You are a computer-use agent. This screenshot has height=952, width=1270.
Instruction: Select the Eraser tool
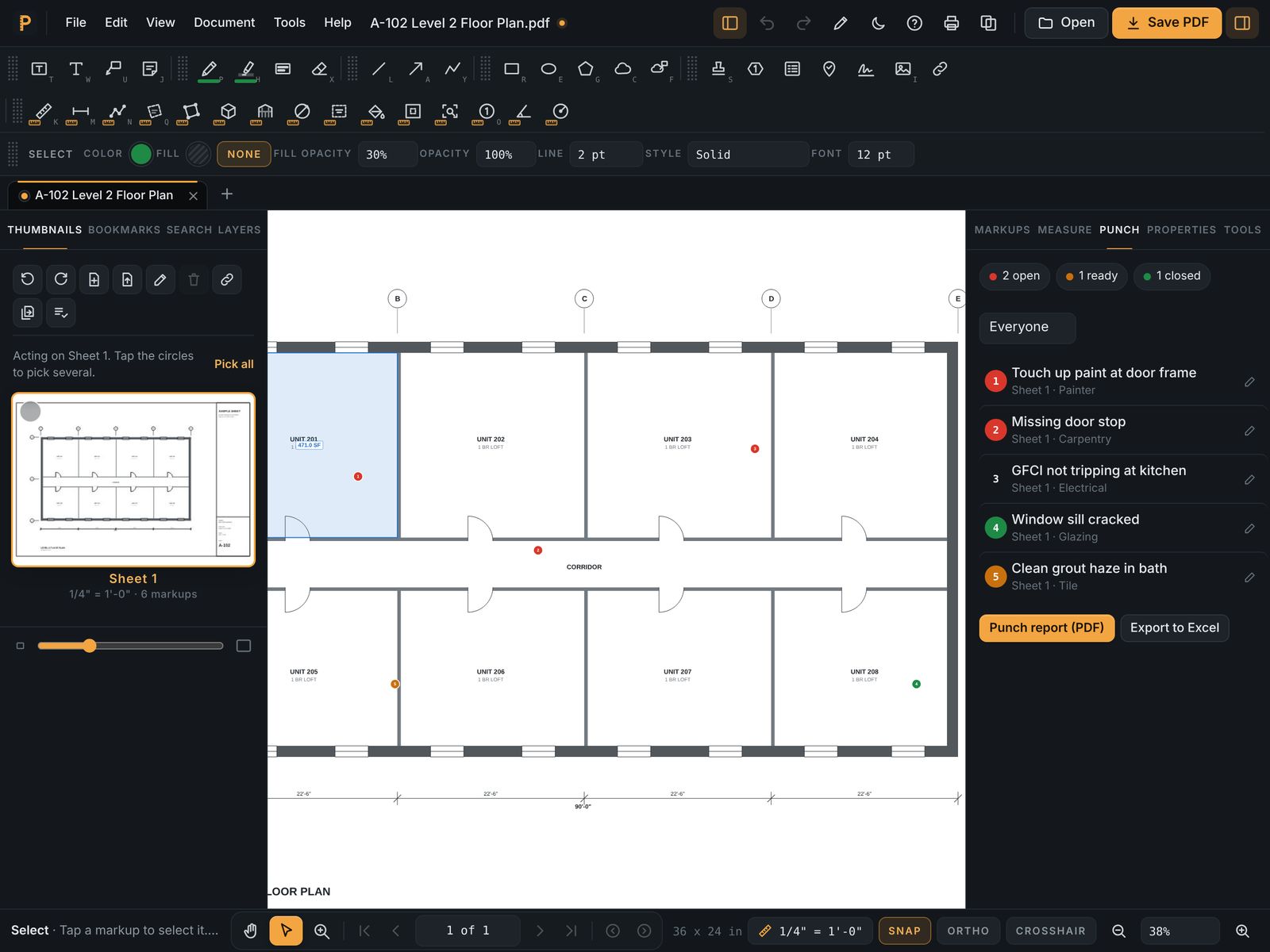320,69
